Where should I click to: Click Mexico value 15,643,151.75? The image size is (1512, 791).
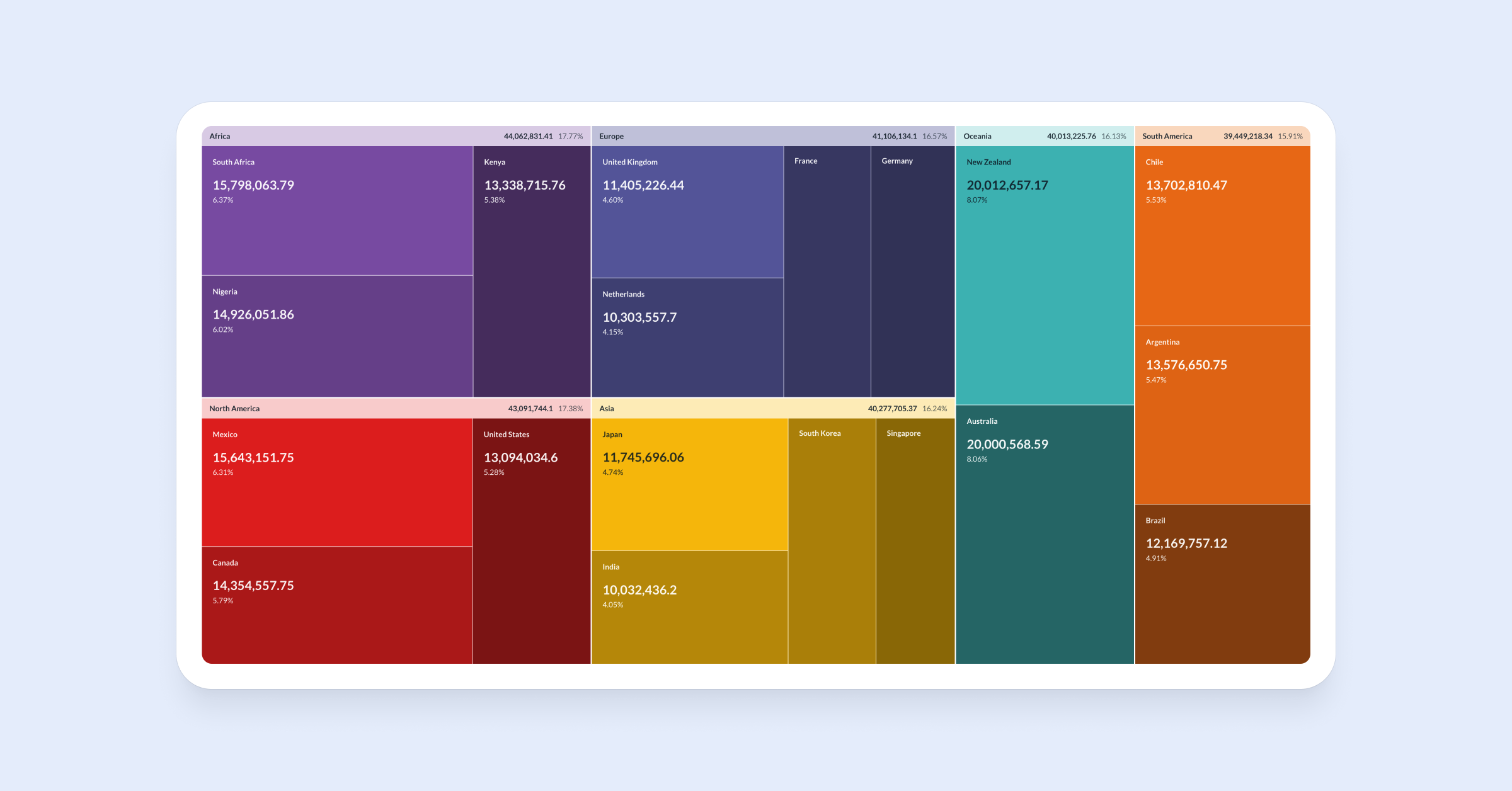(253, 457)
